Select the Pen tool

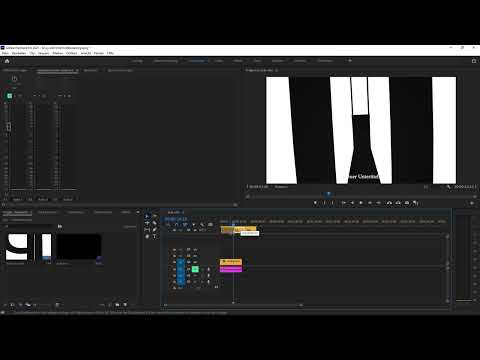(x=154, y=230)
